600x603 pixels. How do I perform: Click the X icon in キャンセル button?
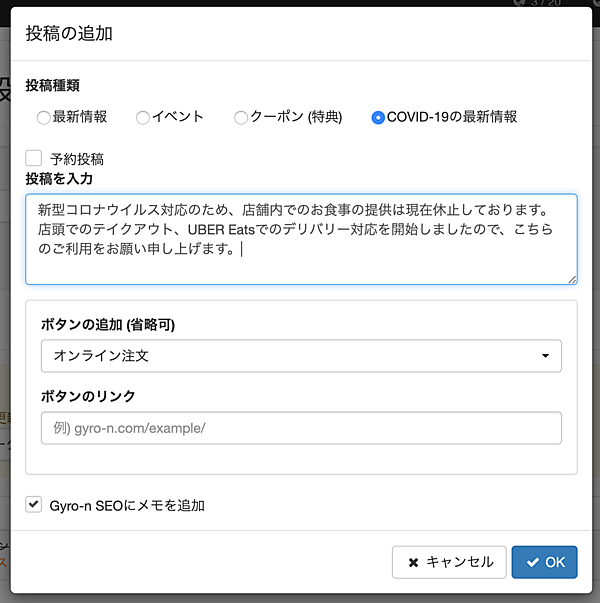[413, 562]
